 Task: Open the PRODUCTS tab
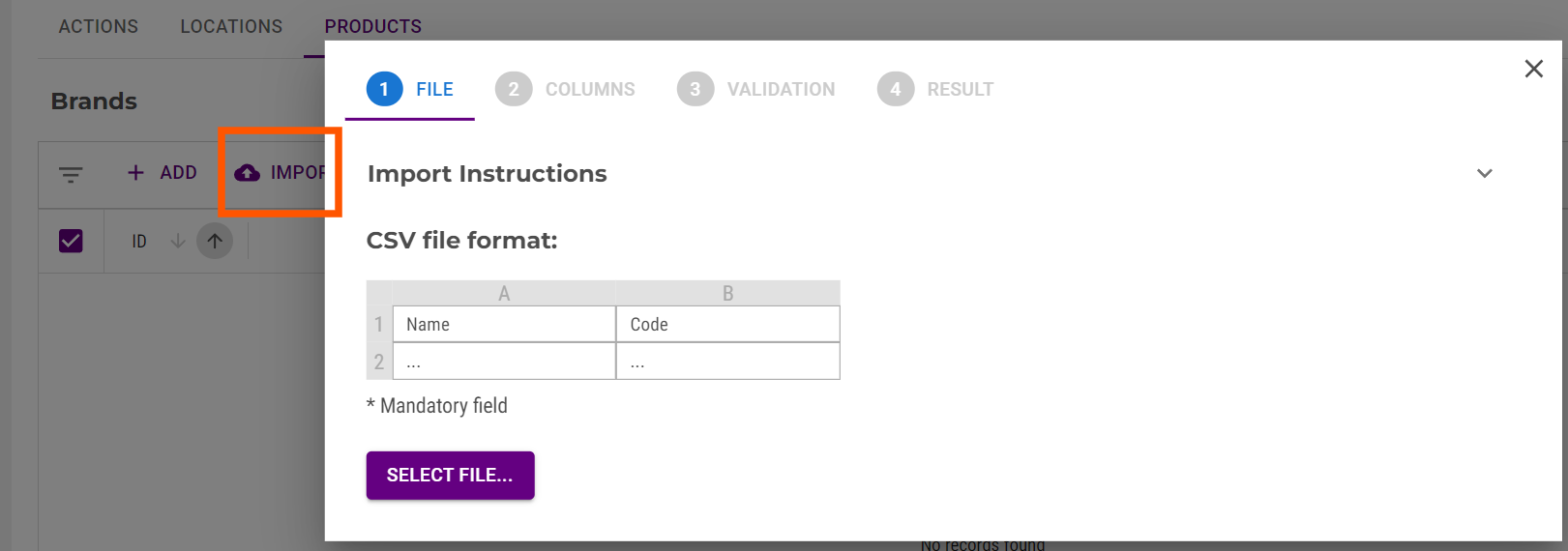(372, 26)
